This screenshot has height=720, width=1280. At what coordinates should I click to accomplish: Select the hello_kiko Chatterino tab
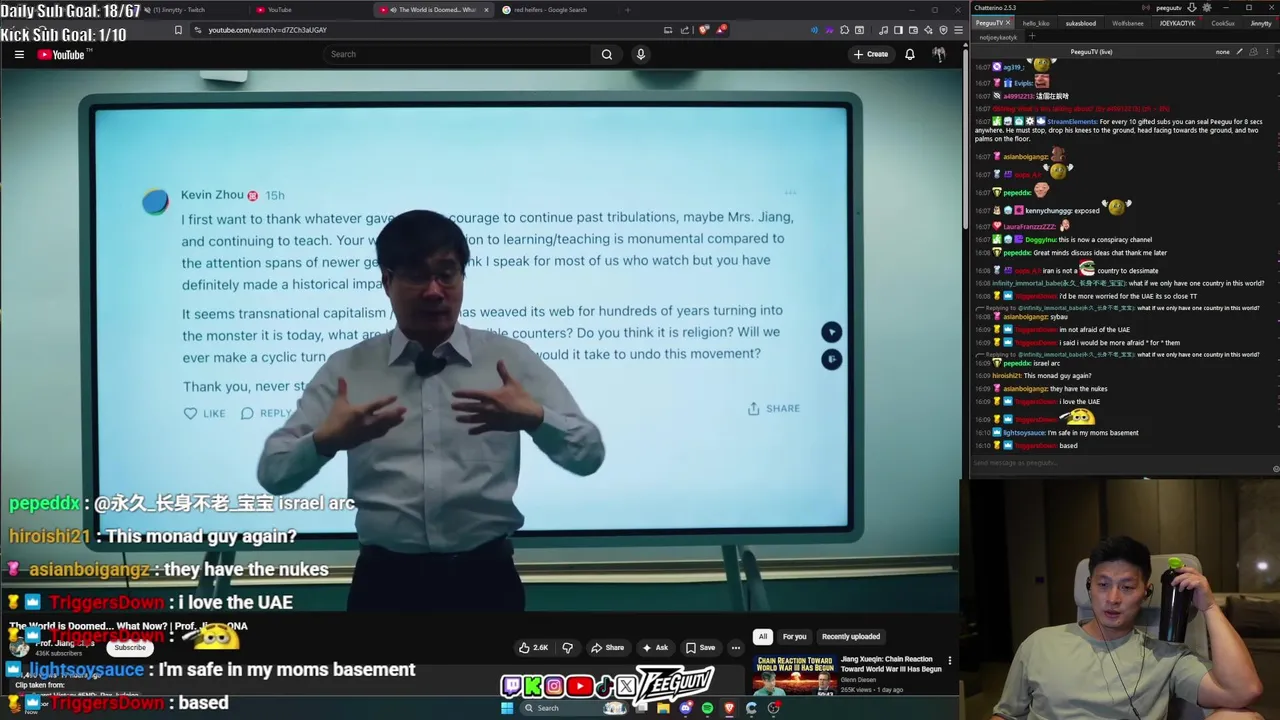tap(1036, 23)
